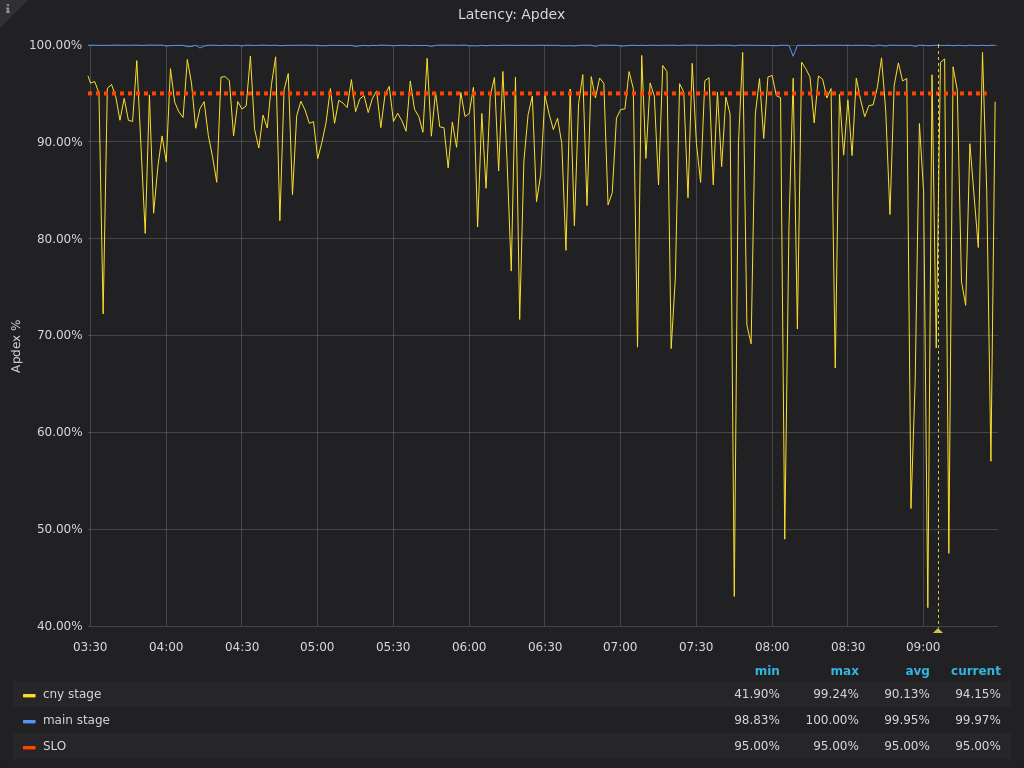Toggle main stage series visibility
1024x768 pixels.
[76, 720]
